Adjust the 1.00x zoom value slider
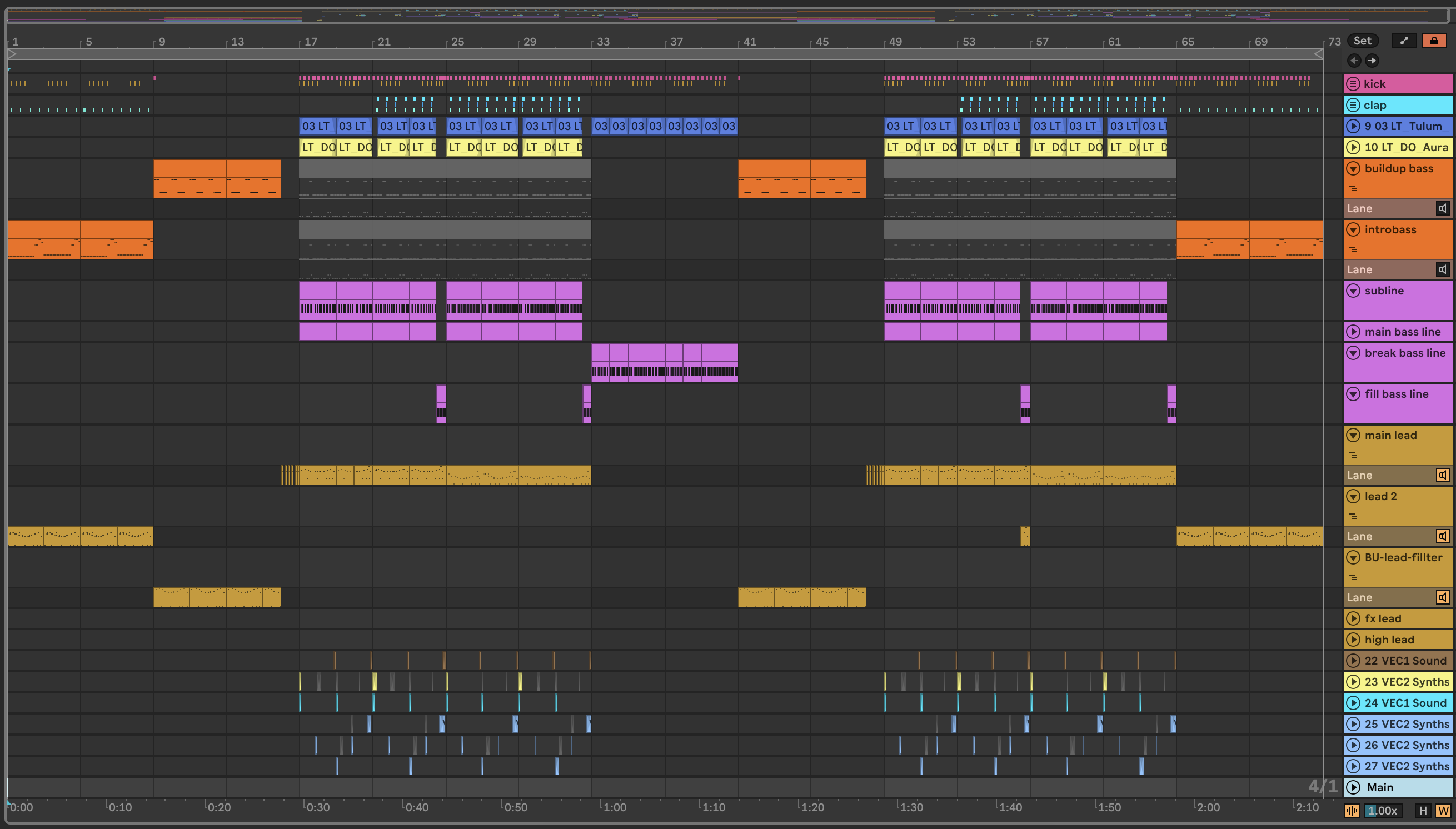Image resolution: width=1456 pixels, height=829 pixels. coord(1384,811)
